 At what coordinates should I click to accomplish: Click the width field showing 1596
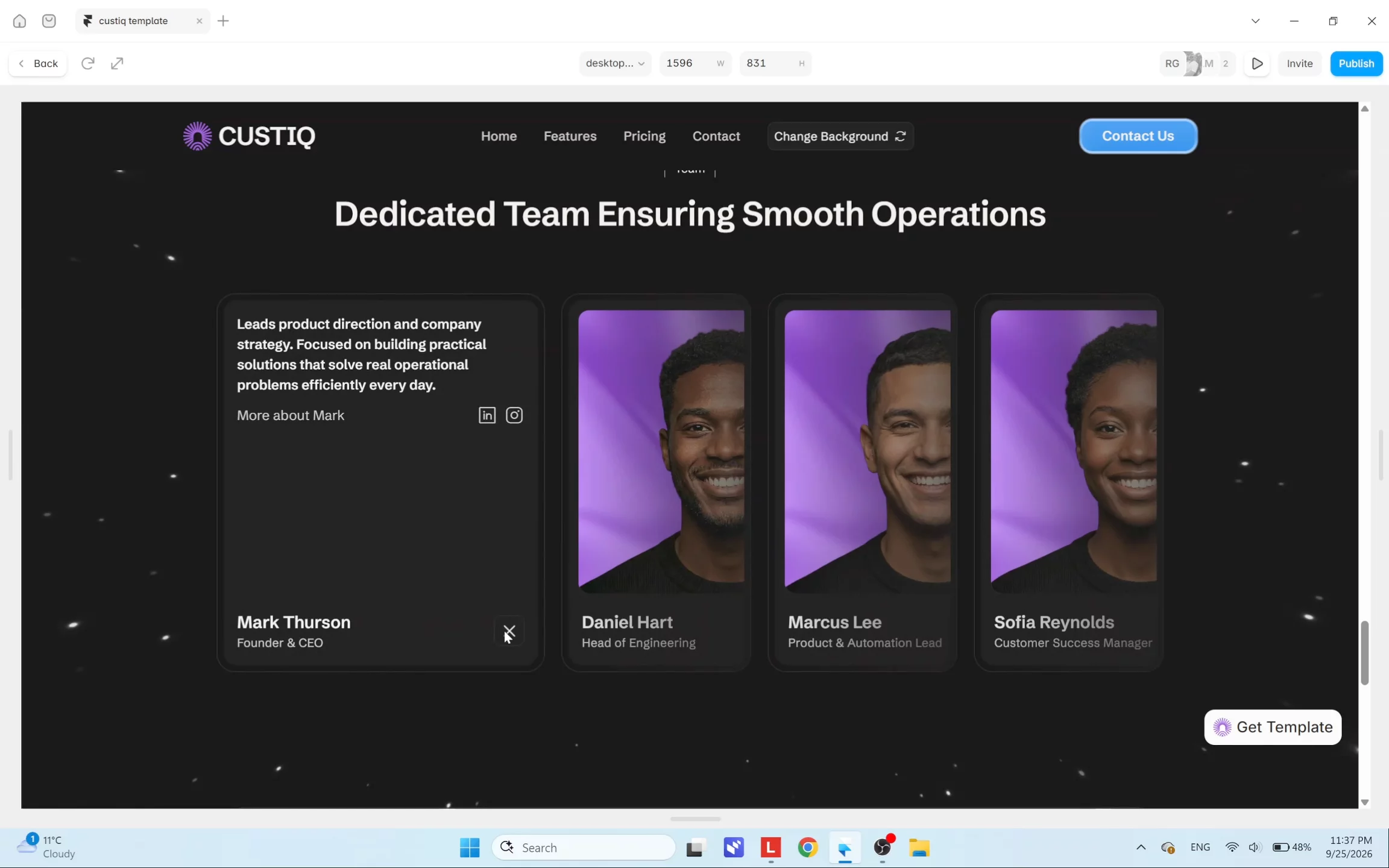click(x=695, y=63)
